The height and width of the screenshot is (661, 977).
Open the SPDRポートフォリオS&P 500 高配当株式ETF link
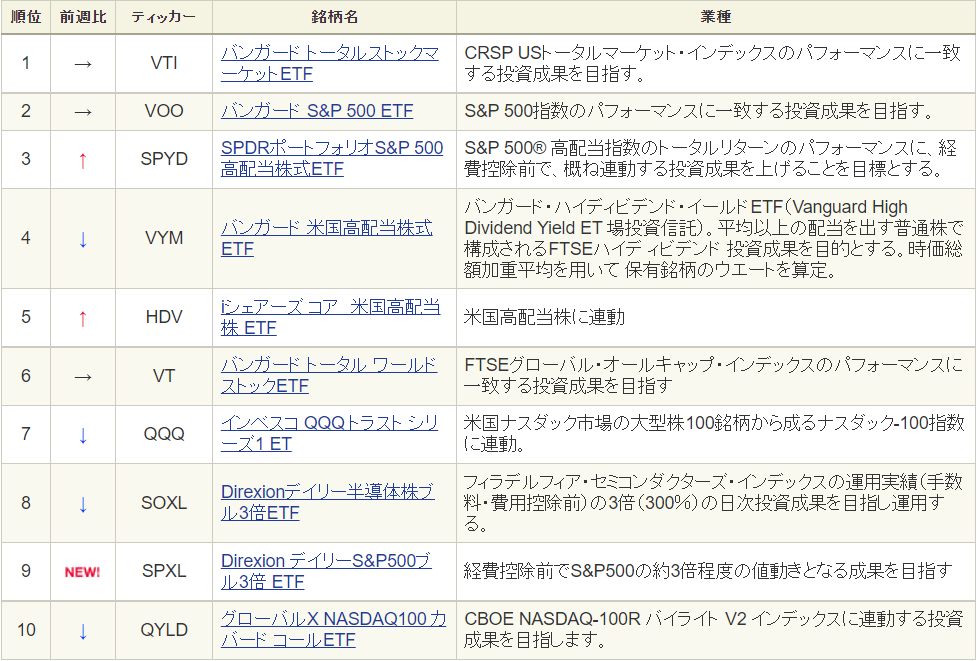[331, 158]
